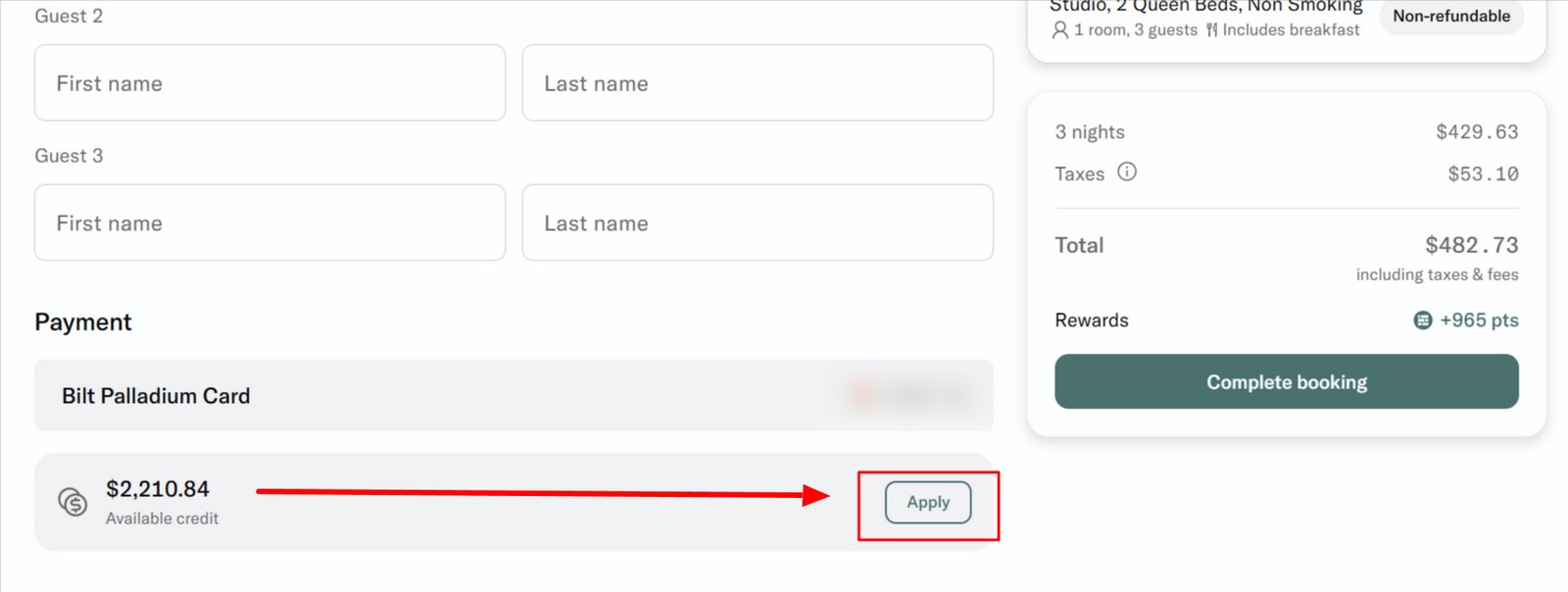Focus Guest 2 Last name field
Image resolution: width=1568 pixels, height=592 pixels.
pyautogui.click(x=757, y=83)
